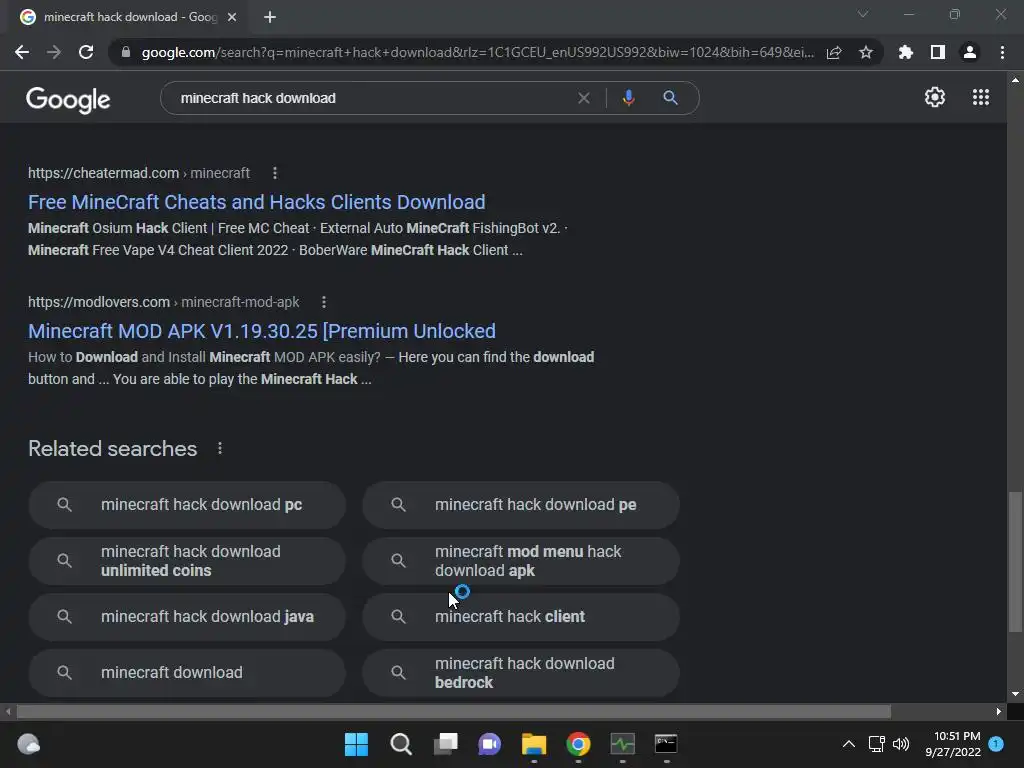Clear the search box text
Screen dimensions: 1024x768
pyautogui.click(x=584, y=98)
